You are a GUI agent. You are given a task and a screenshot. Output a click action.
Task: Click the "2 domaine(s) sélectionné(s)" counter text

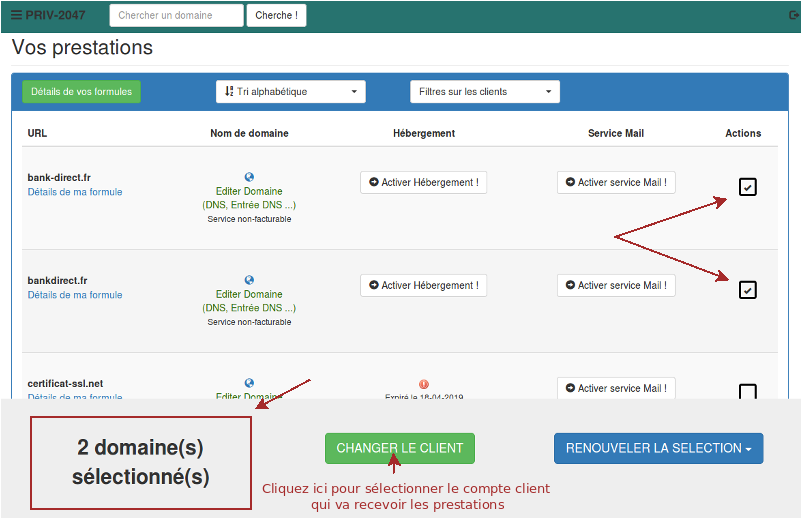[140, 462]
